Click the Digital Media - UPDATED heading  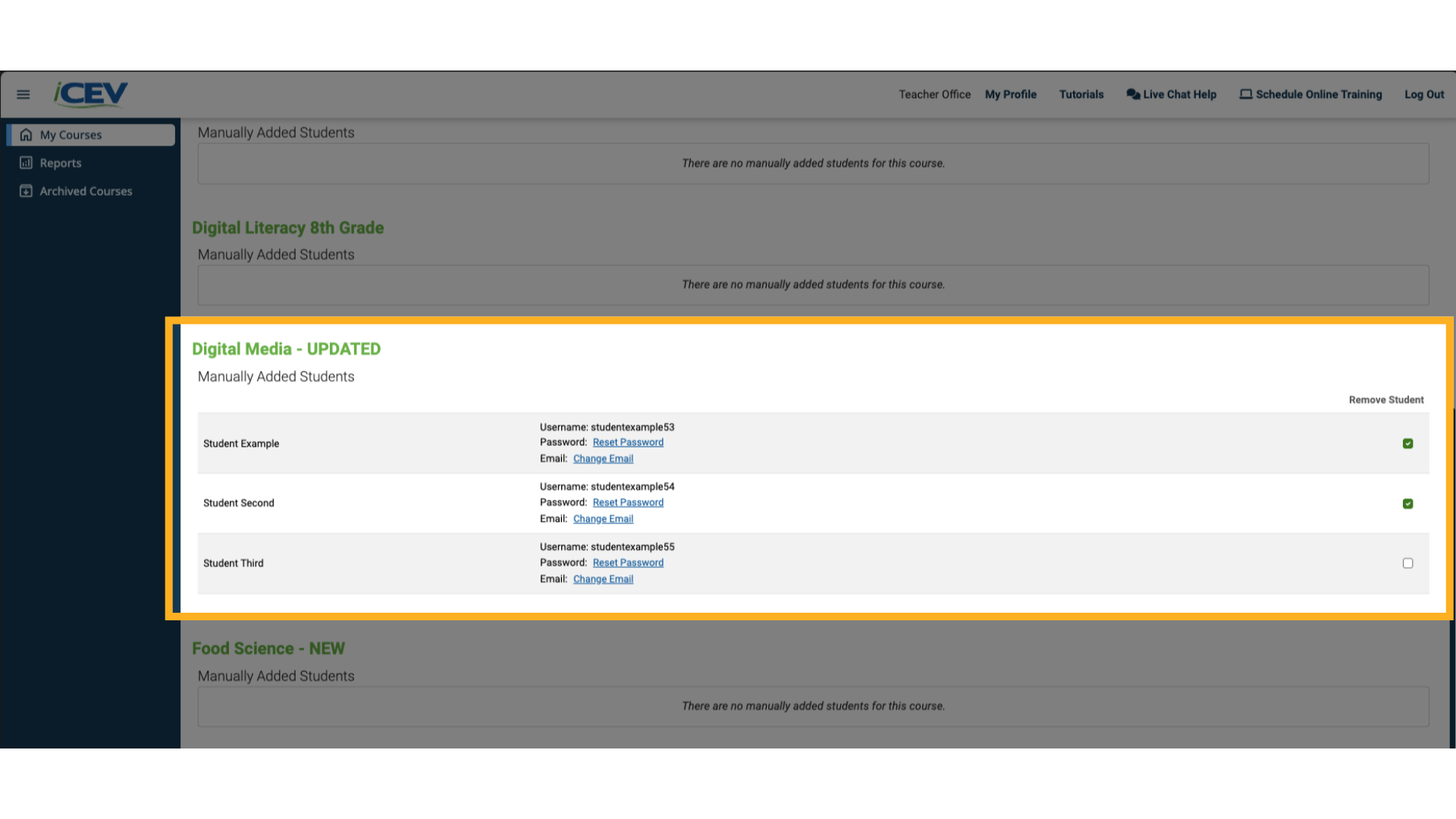click(287, 349)
